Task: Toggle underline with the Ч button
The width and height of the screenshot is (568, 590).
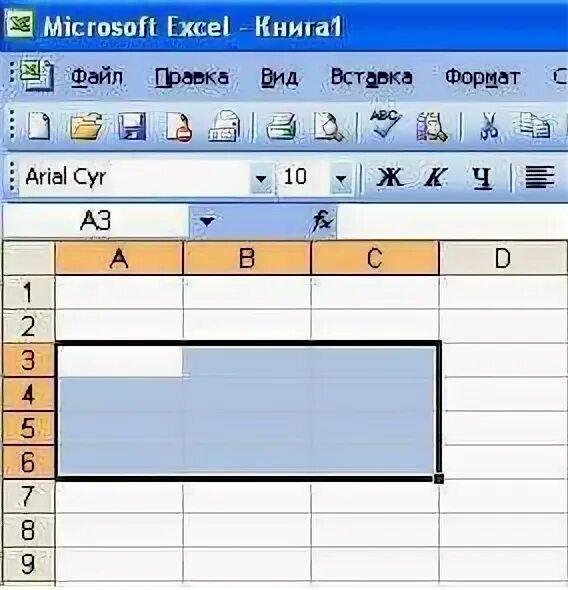Action: 482,178
